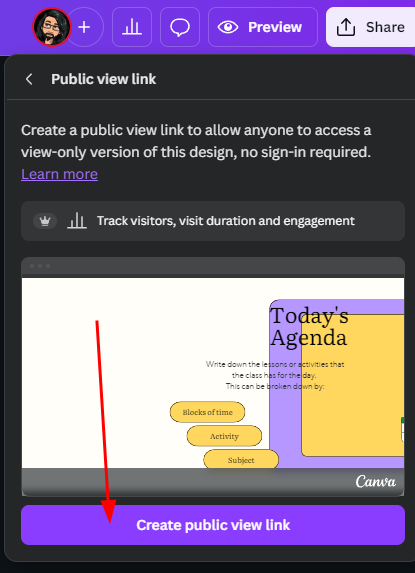Open the analytics bar chart in top toolbar

point(132,27)
